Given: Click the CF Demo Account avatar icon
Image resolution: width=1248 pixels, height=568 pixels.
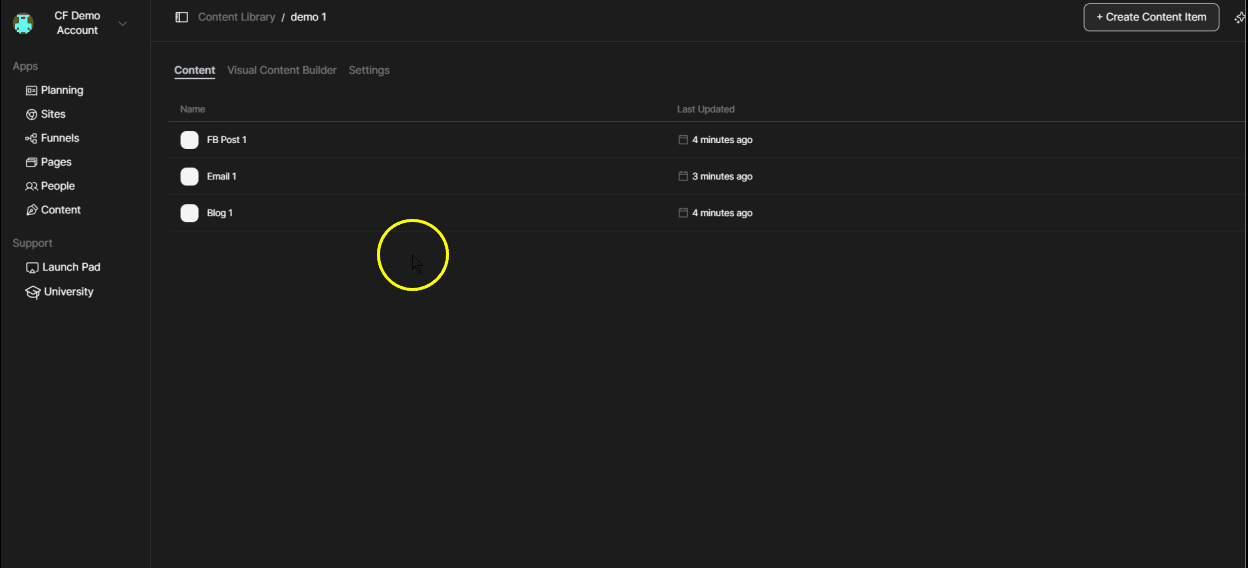Looking at the screenshot, I should [23, 23].
